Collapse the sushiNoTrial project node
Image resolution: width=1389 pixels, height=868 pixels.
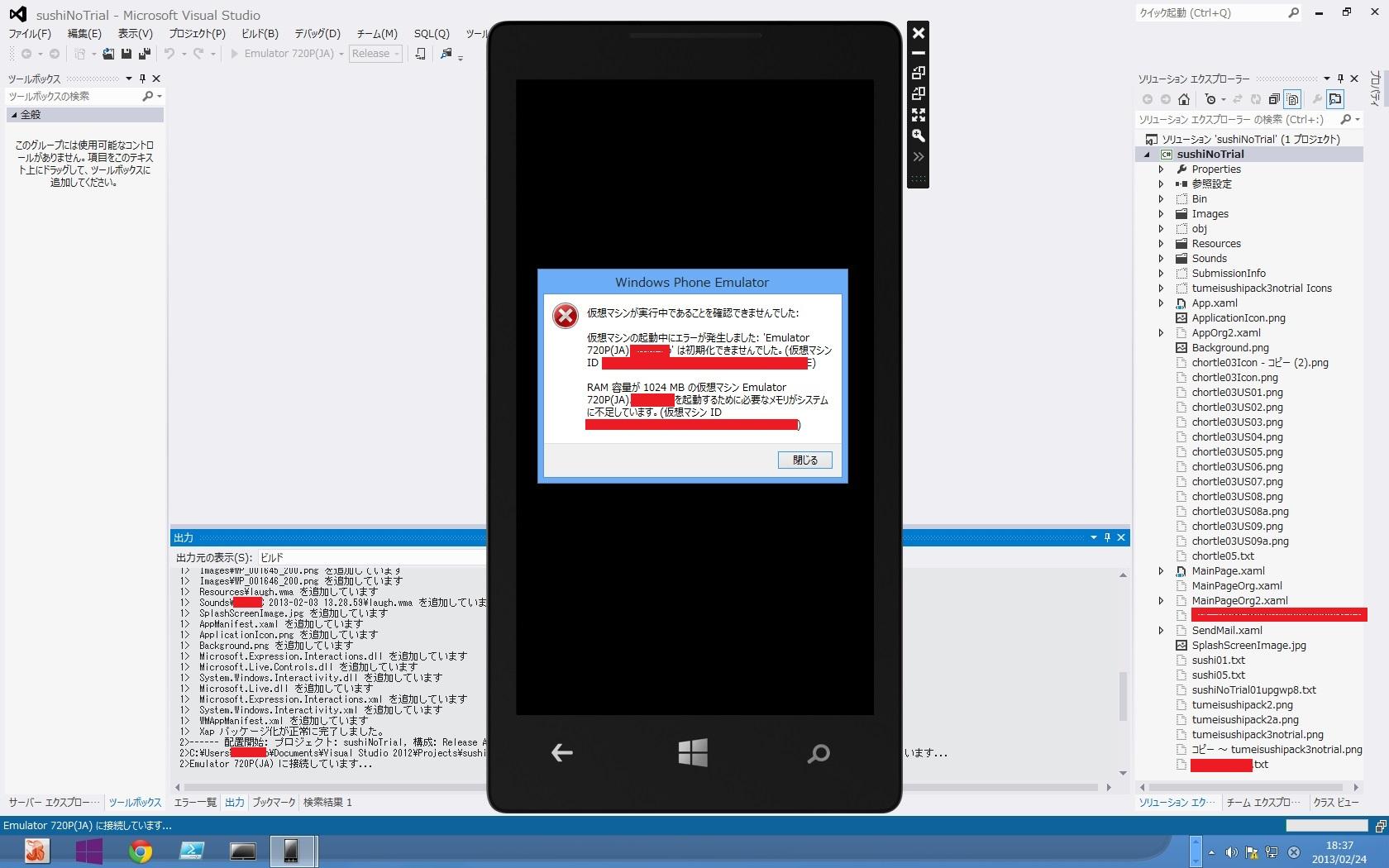click(x=1147, y=155)
